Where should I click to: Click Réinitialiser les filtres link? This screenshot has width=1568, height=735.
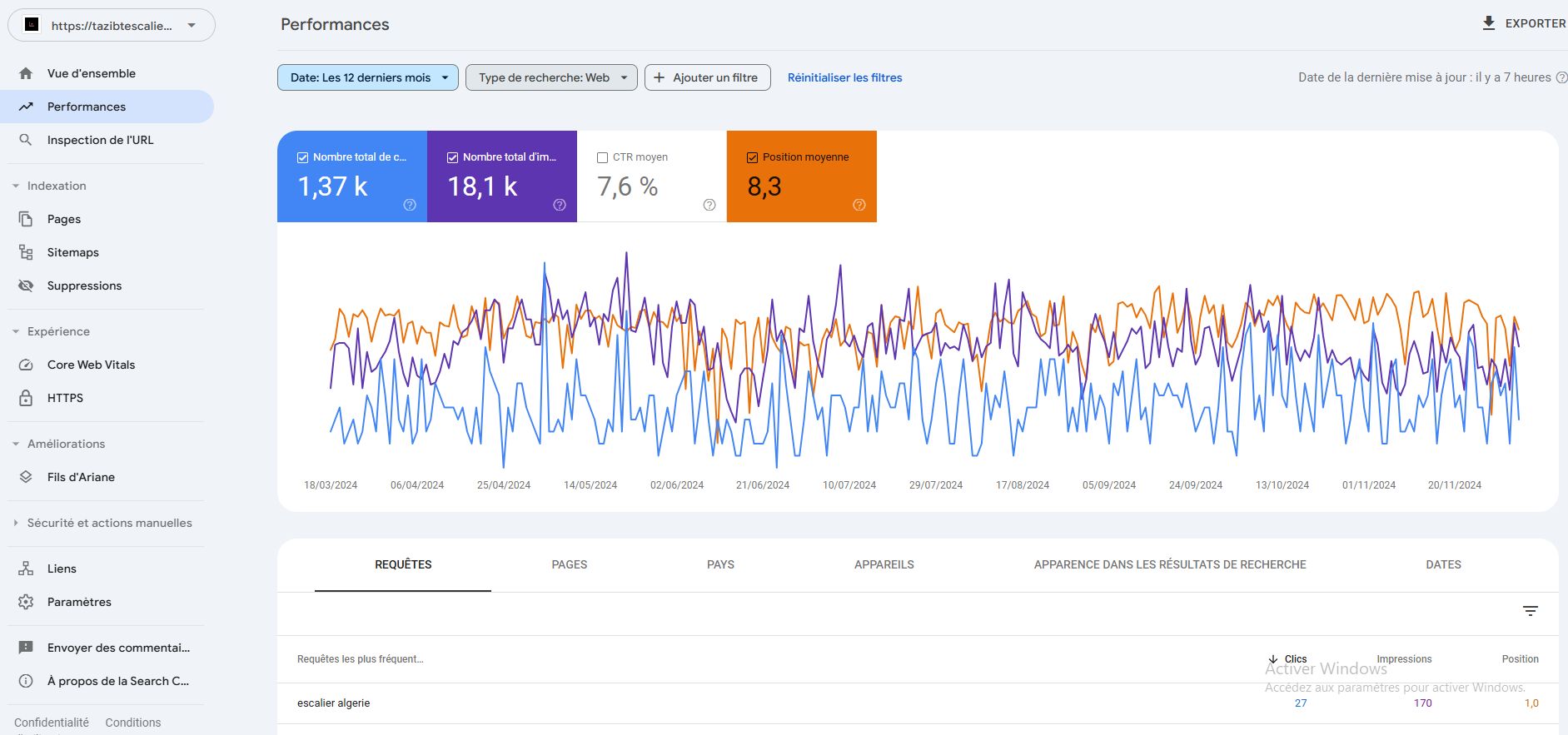[844, 77]
